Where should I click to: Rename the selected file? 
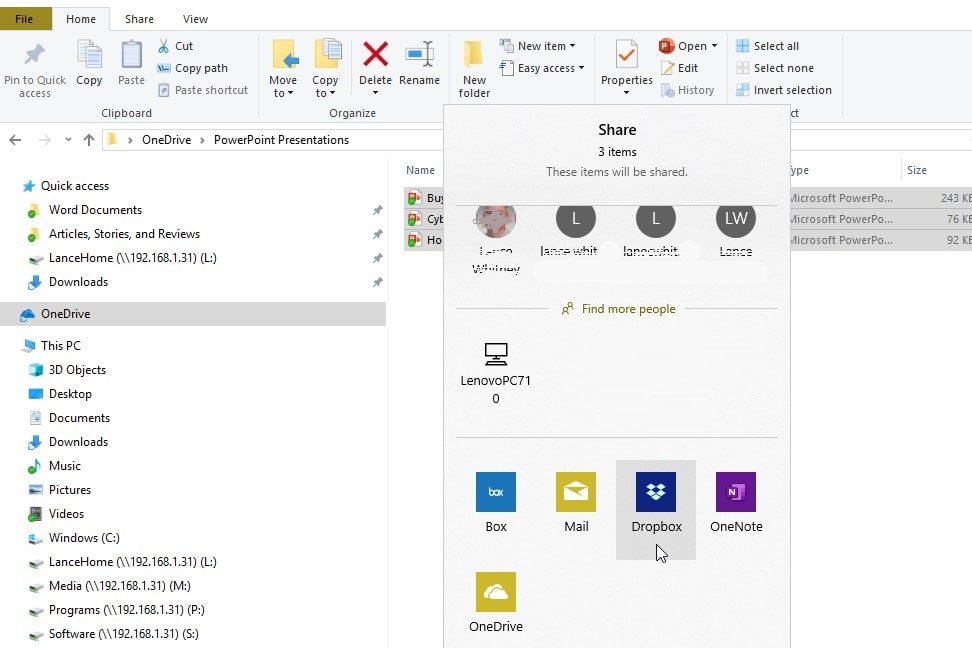point(420,63)
